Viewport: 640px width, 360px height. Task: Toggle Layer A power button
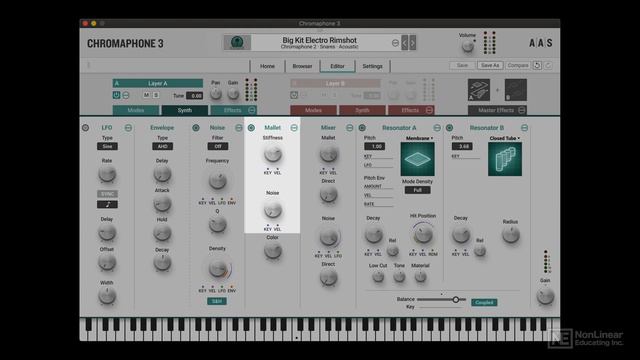116,95
